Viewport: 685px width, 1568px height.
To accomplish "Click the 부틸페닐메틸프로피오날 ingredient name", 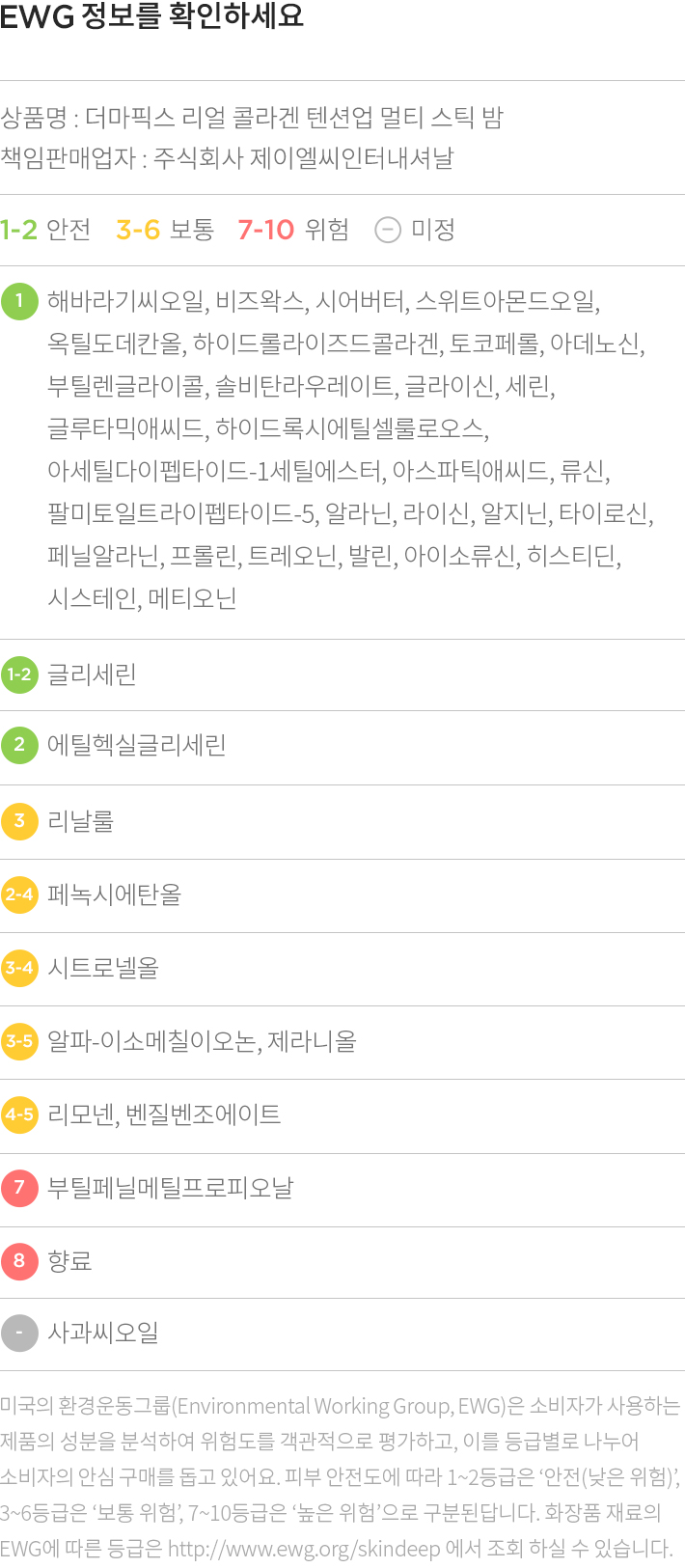I will pyautogui.click(x=171, y=1188).
